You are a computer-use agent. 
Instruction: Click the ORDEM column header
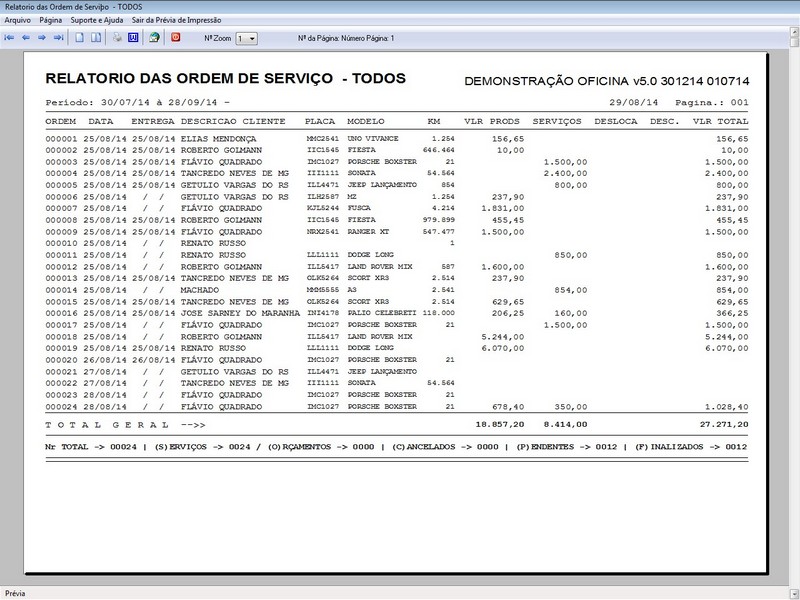point(61,121)
